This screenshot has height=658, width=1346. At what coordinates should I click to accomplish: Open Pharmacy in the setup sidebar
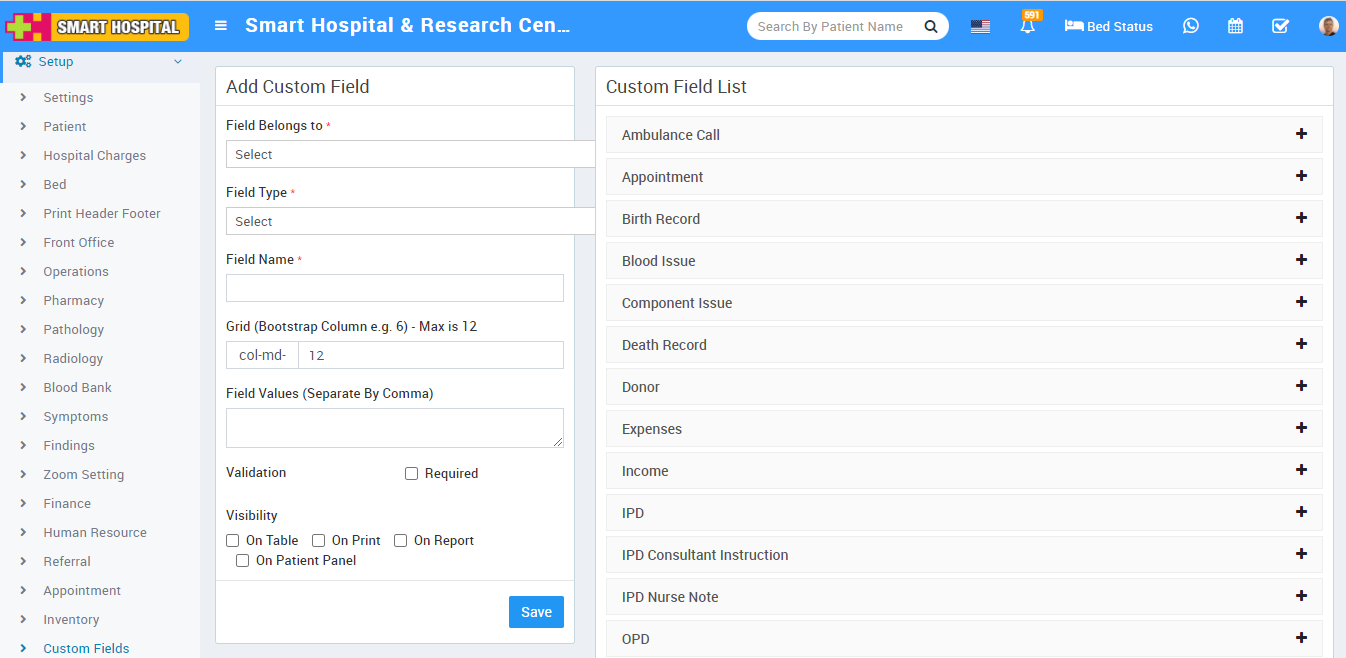click(x=73, y=300)
